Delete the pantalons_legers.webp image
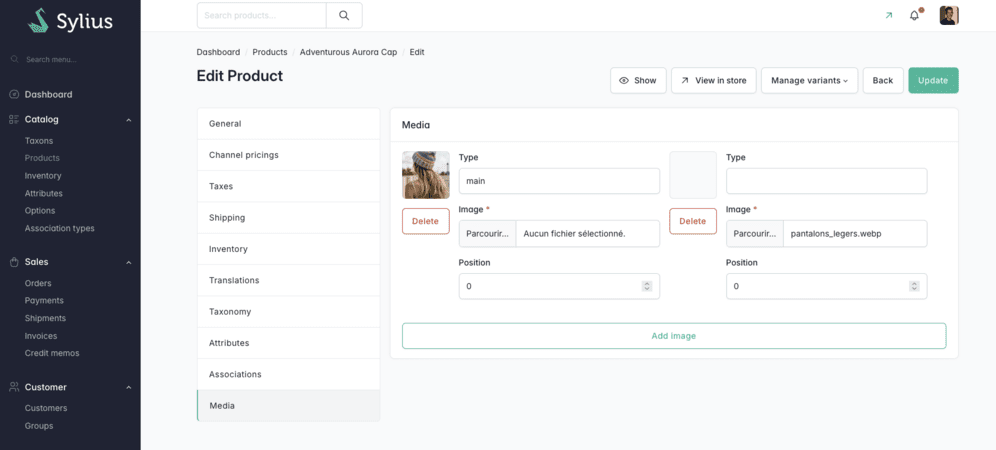Image resolution: width=996 pixels, height=450 pixels. [x=693, y=221]
